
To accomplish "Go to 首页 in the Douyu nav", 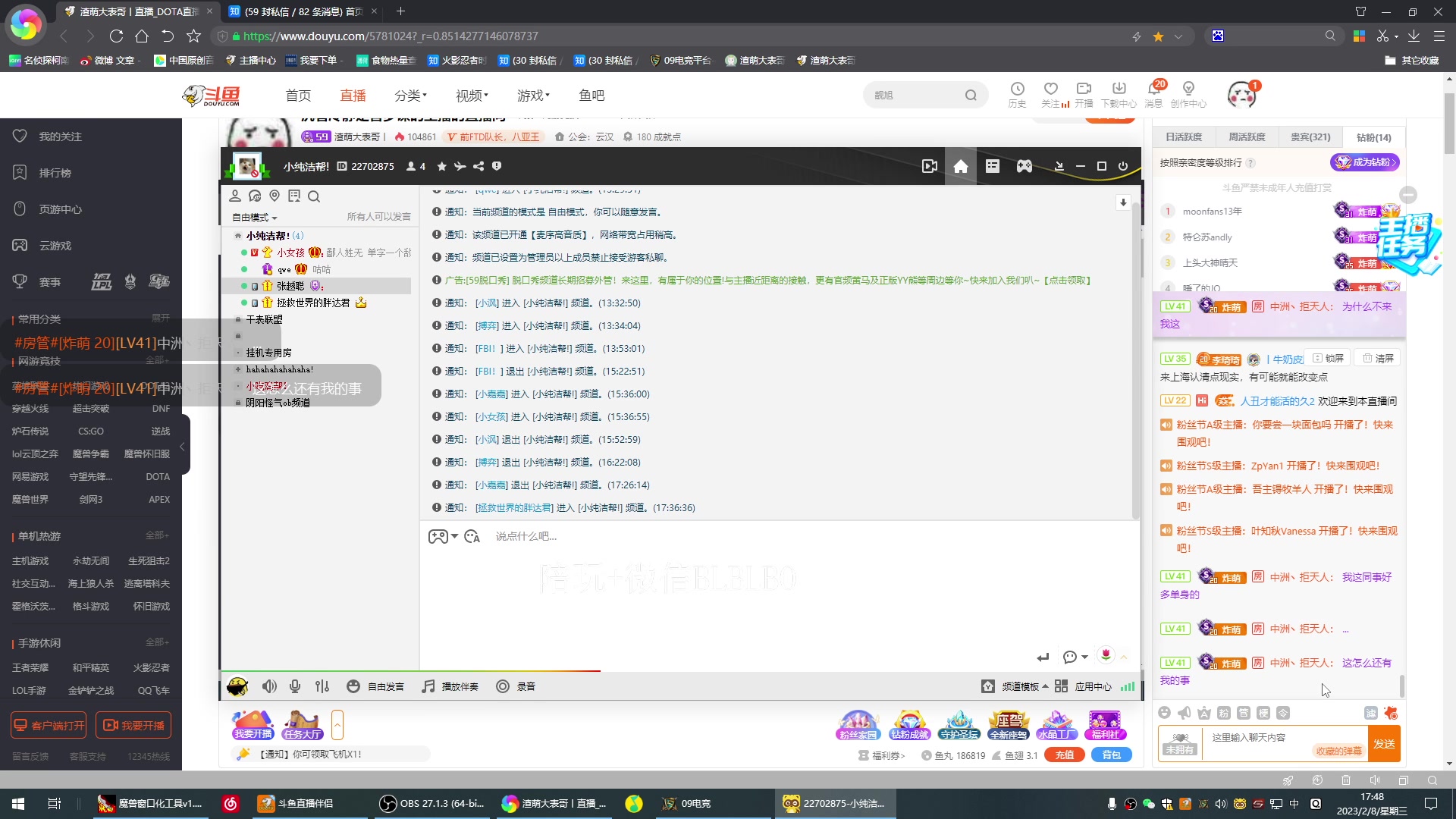I will [298, 96].
